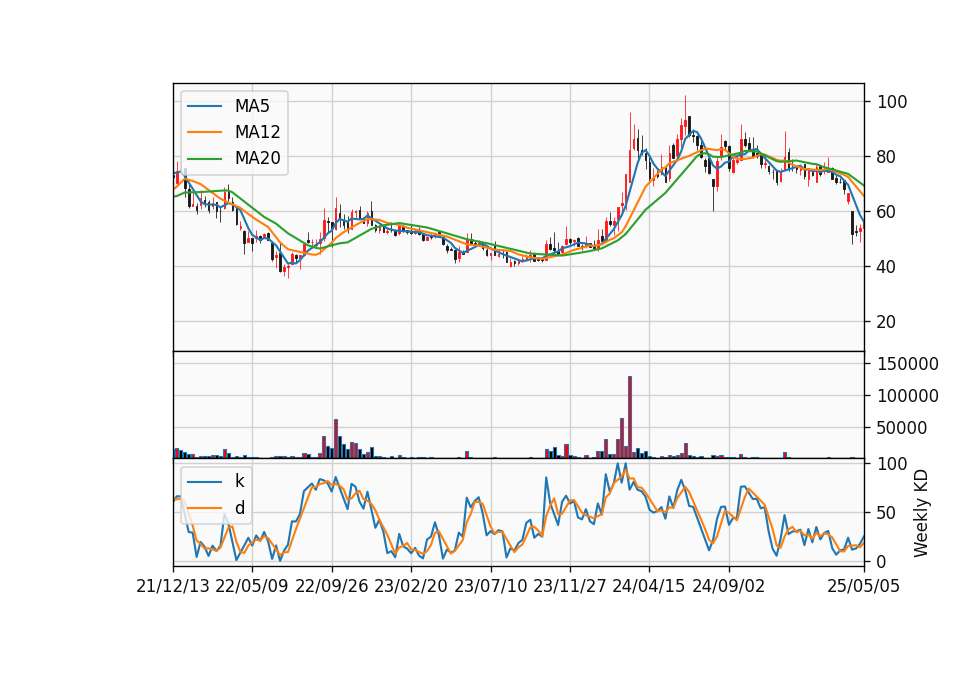The image size is (960, 690).
Task: Click the 23/02/20 date tick label
Action: coord(411,586)
